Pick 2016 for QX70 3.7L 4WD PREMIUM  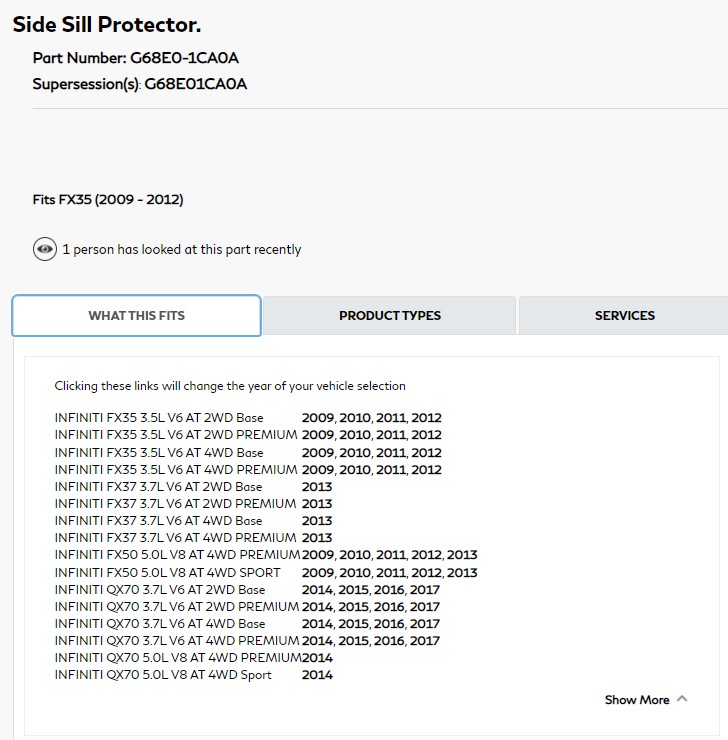pyautogui.click(x=390, y=641)
